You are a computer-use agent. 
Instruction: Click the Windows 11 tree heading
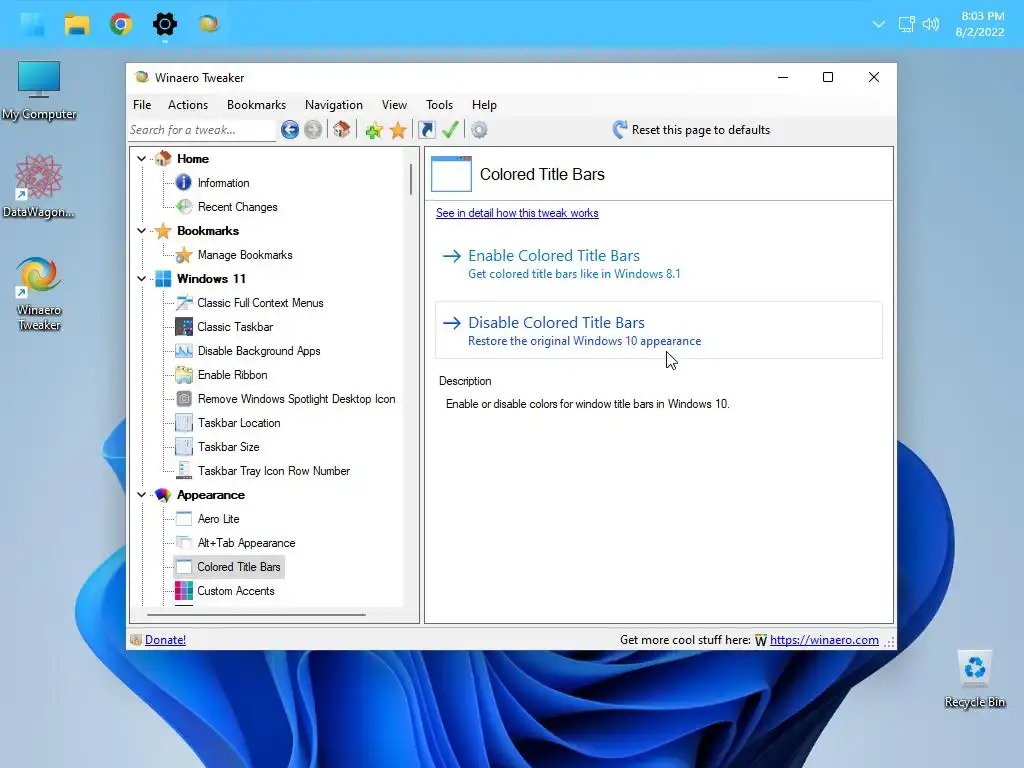212,279
